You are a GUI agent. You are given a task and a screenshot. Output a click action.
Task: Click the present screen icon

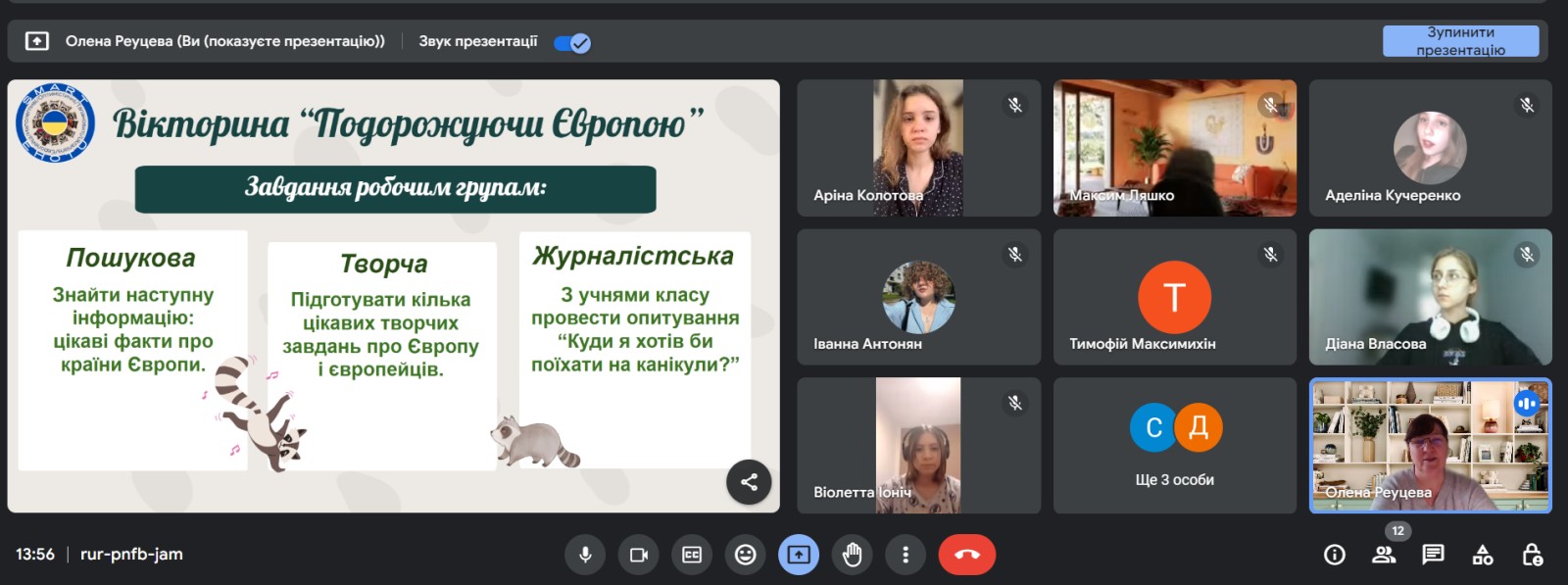click(x=799, y=555)
